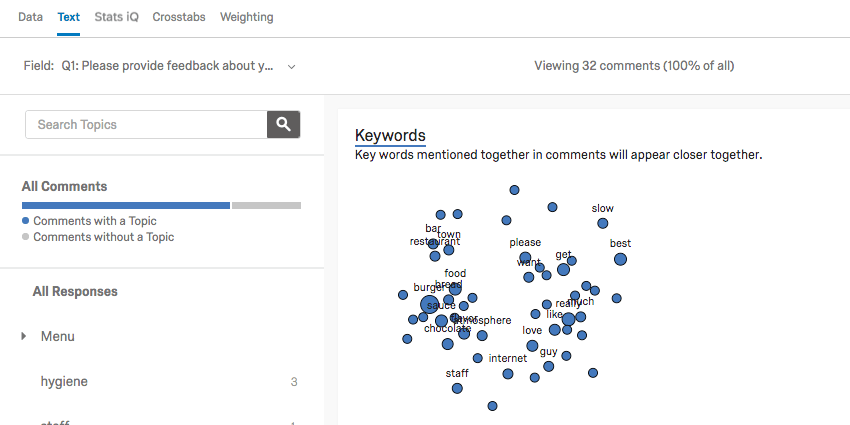This screenshot has height=425, width=850.
Task: Select the Weighting tab
Action: click(246, 17)
